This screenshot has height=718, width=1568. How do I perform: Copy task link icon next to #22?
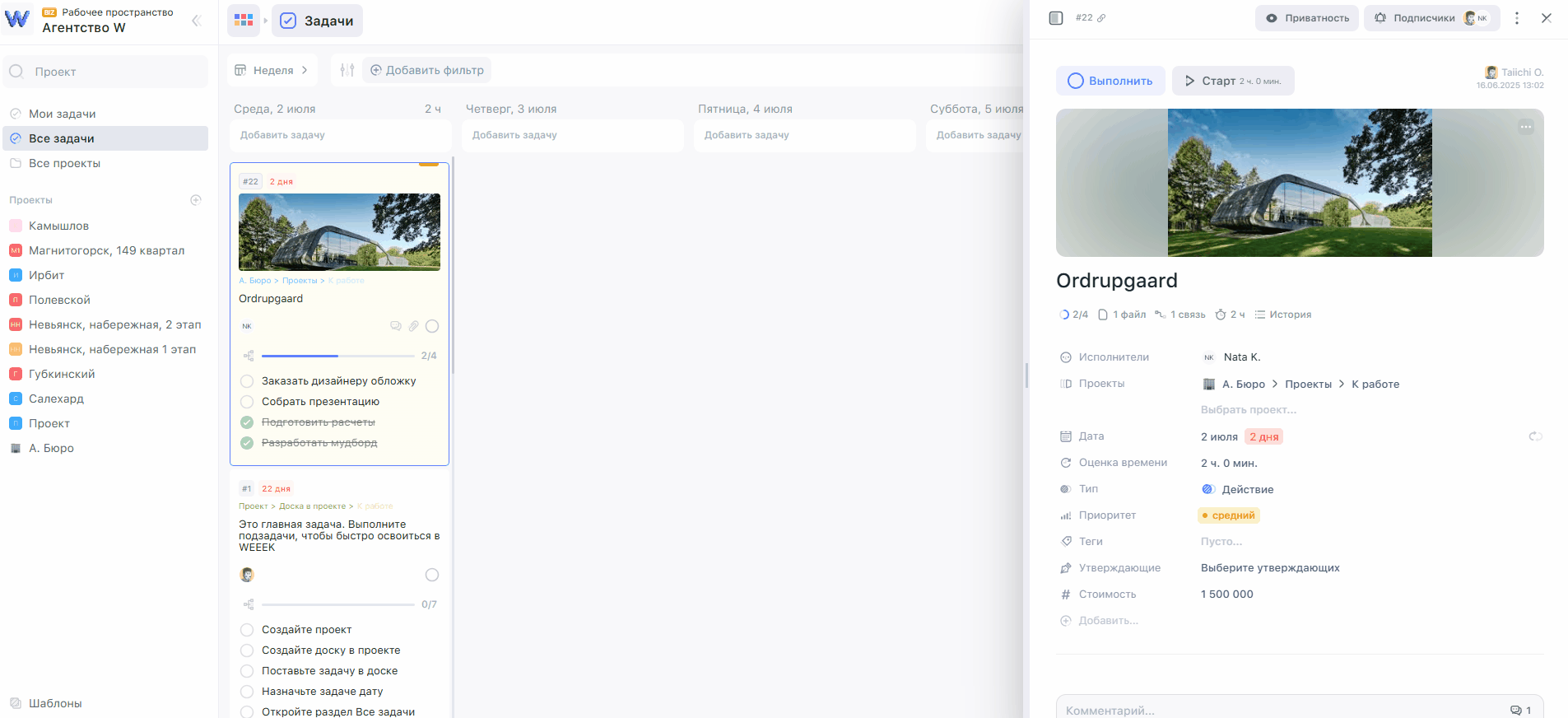coord(1101,18)
